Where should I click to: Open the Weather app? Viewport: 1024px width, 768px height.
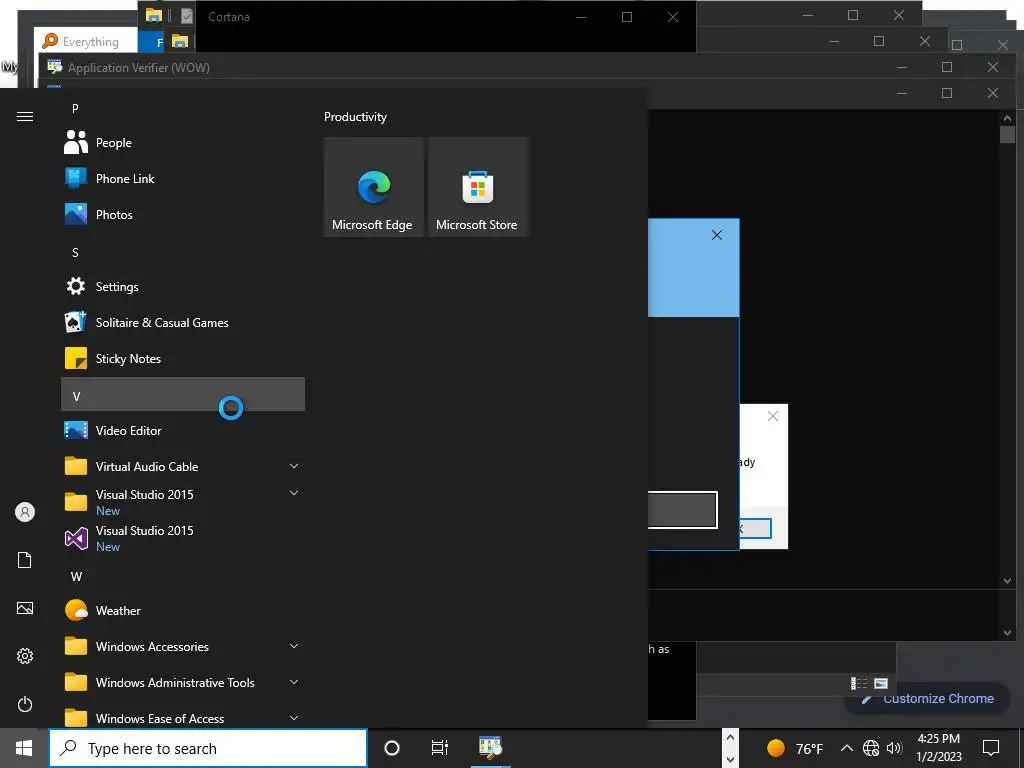183,610
